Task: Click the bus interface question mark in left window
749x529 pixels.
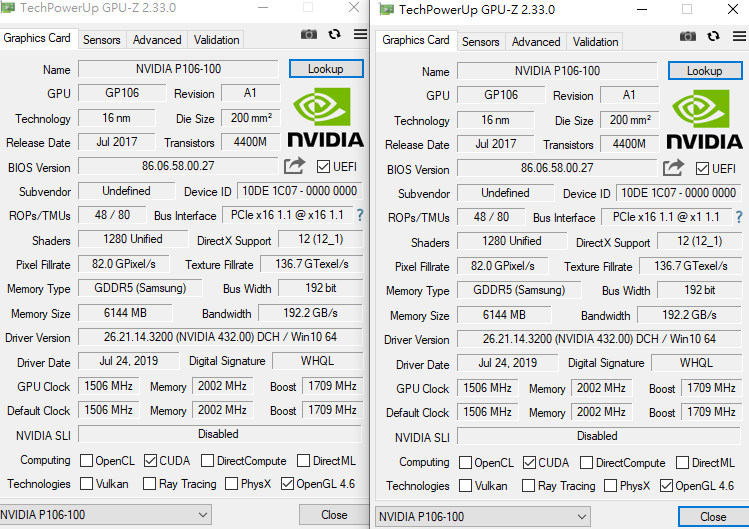Action: [x=360, y=215]
